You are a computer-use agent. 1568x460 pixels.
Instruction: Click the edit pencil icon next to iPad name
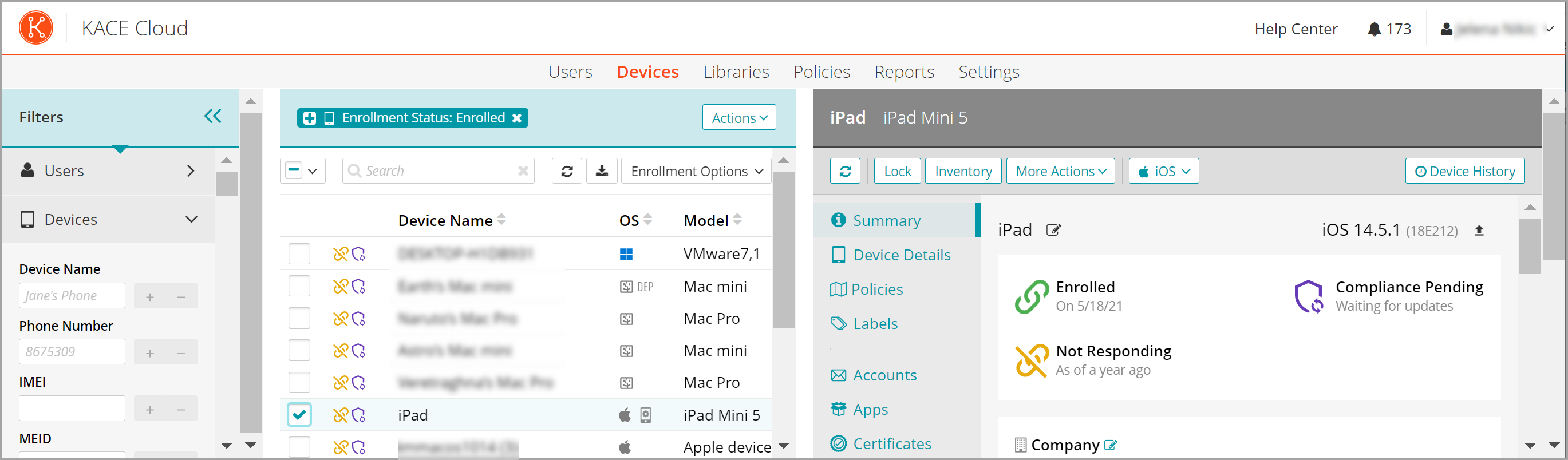tap(1053, 230)
